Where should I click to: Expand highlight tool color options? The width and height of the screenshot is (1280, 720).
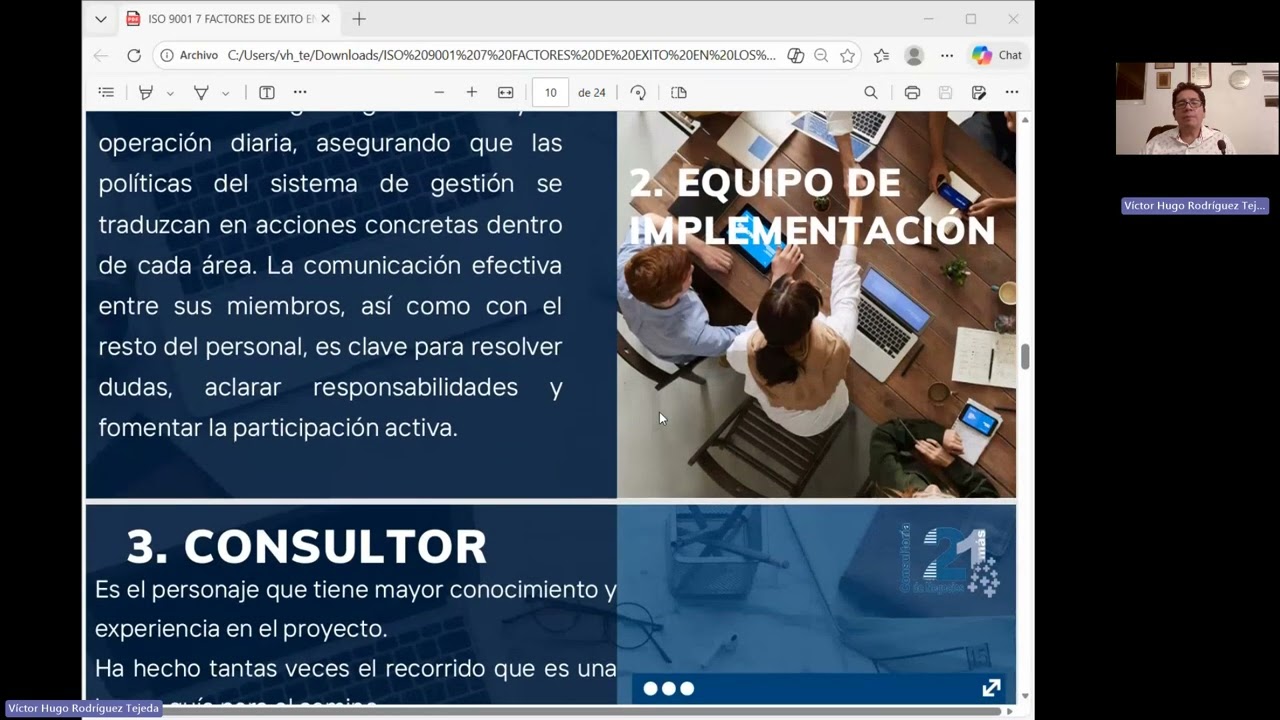coord(170,93)
